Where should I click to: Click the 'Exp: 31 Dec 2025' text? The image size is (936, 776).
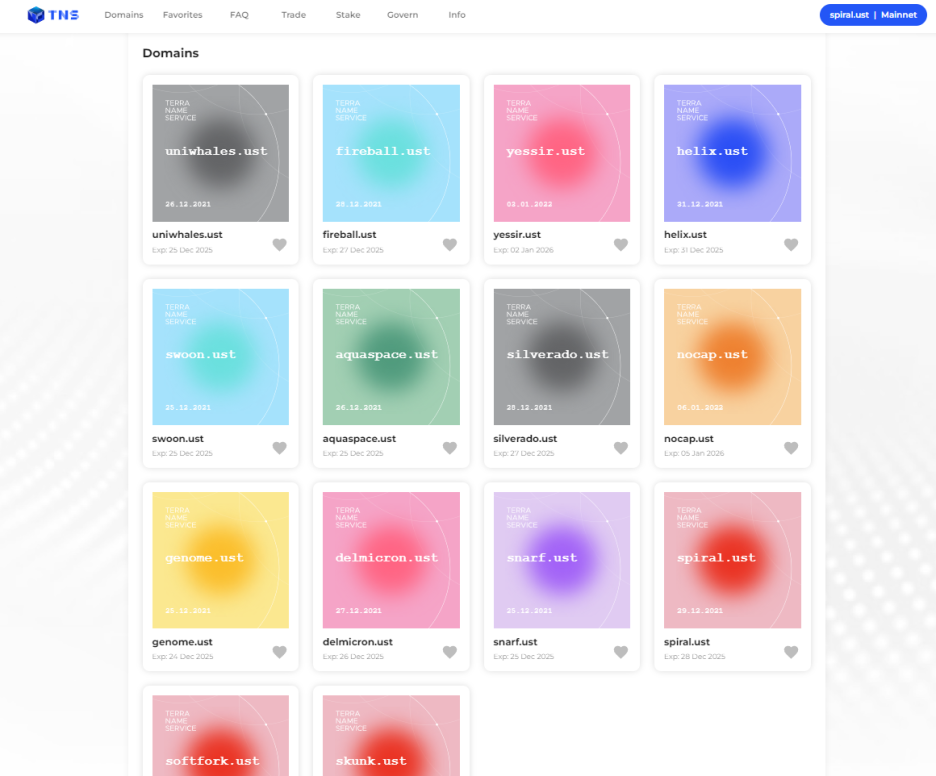click(x=694, y=250)
